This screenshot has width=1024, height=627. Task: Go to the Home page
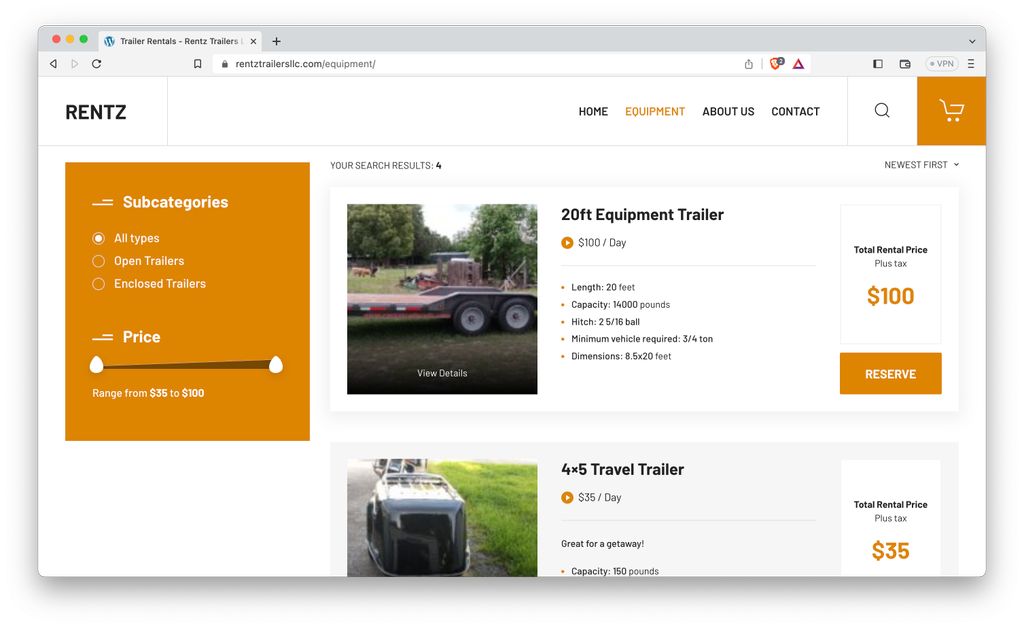click(593, 112)
